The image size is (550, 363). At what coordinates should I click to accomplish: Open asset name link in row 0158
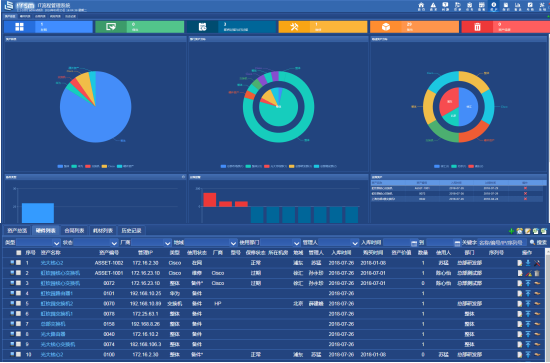[x=53, y=324]
